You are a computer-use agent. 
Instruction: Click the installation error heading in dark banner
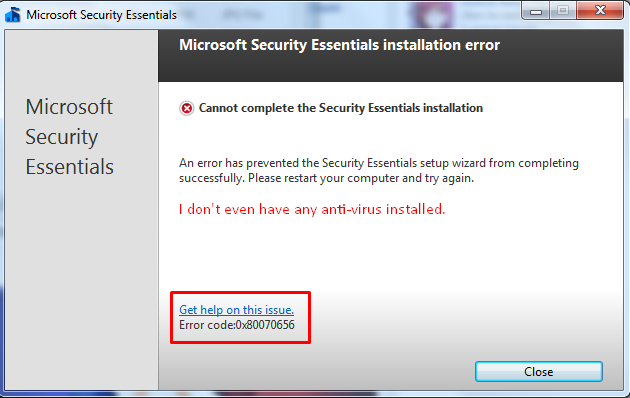point(340,45)
